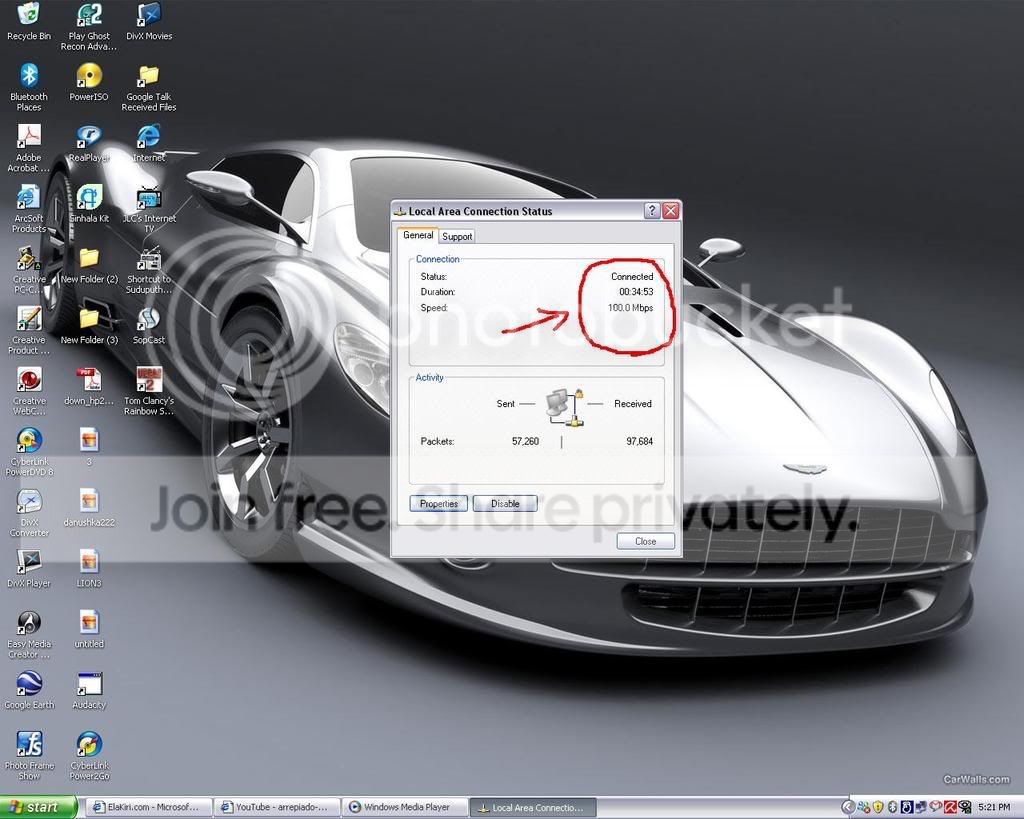
Task: Click the Properties button in connection dialog
Action: tap(439, 504)
